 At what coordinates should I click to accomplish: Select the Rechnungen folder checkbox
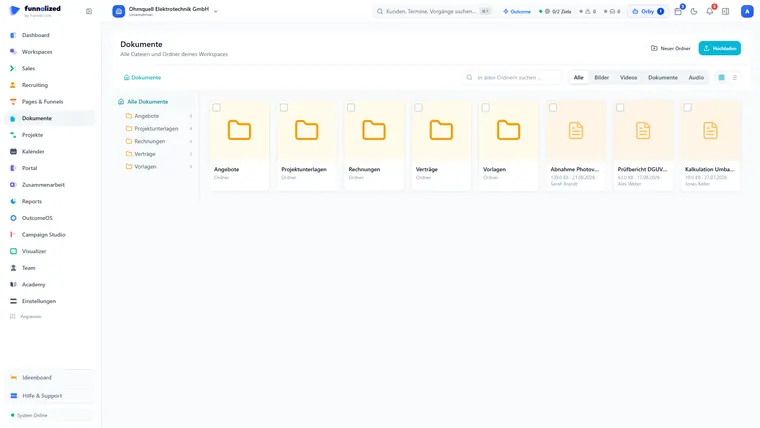(351, 108)
